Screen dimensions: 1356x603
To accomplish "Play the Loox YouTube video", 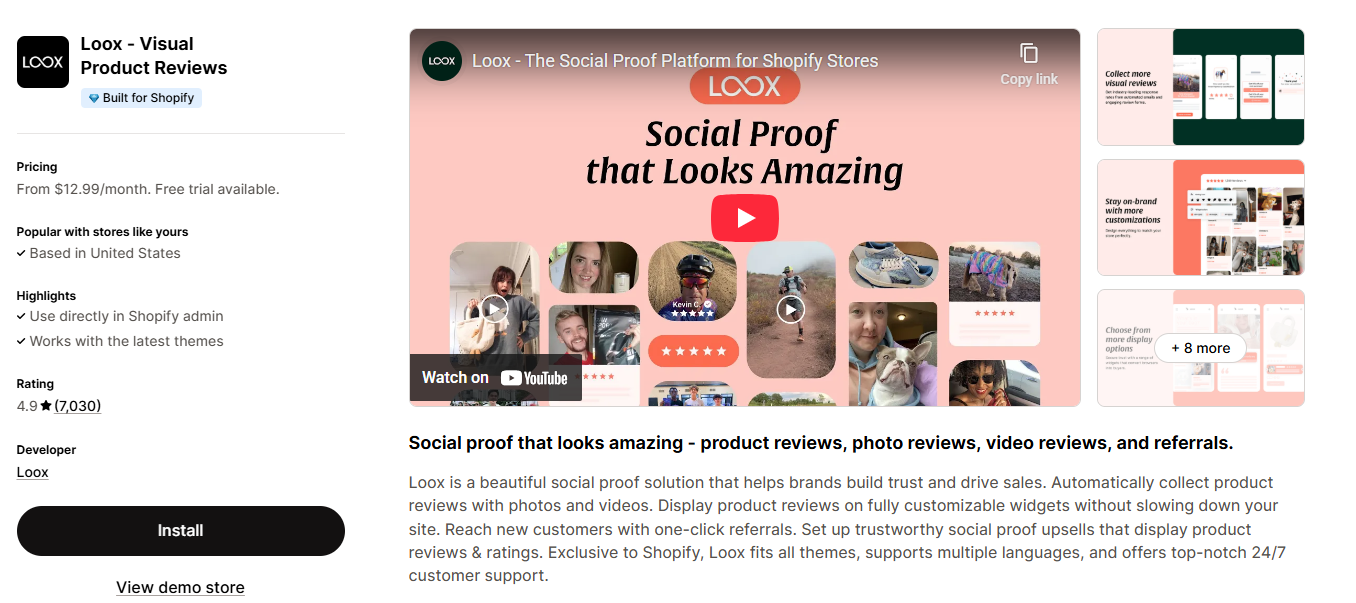I will [744, 218].
